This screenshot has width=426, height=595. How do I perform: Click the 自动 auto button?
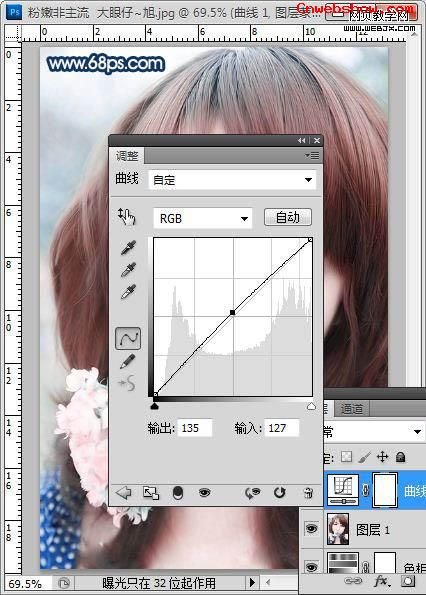click(x=288, y=217)
